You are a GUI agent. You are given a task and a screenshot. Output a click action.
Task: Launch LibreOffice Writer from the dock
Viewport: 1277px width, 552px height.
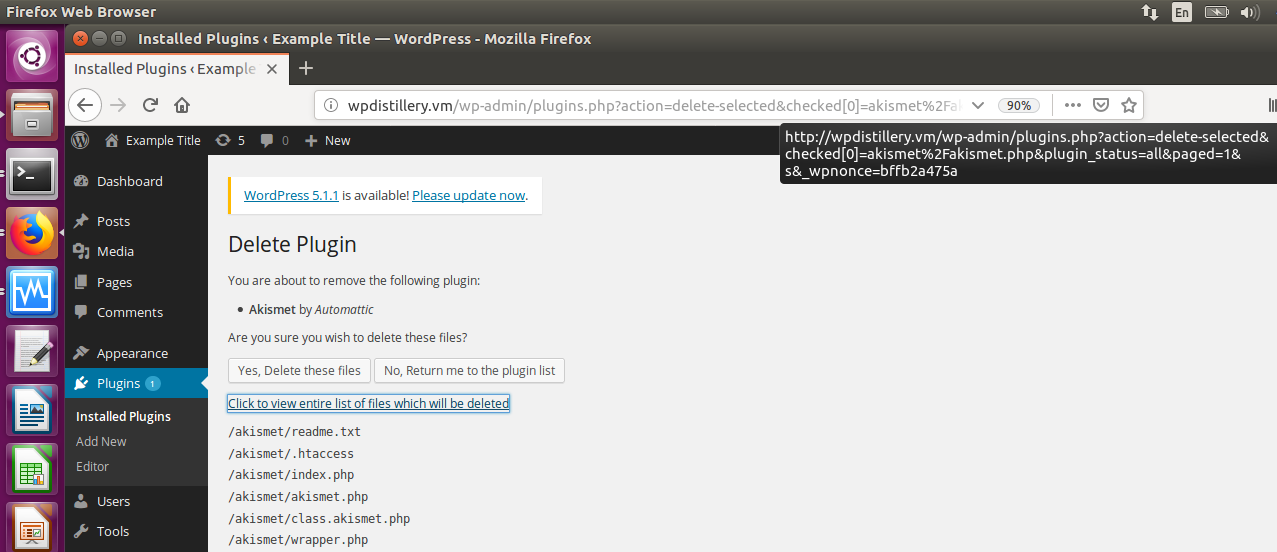click(x=32, y=410)
